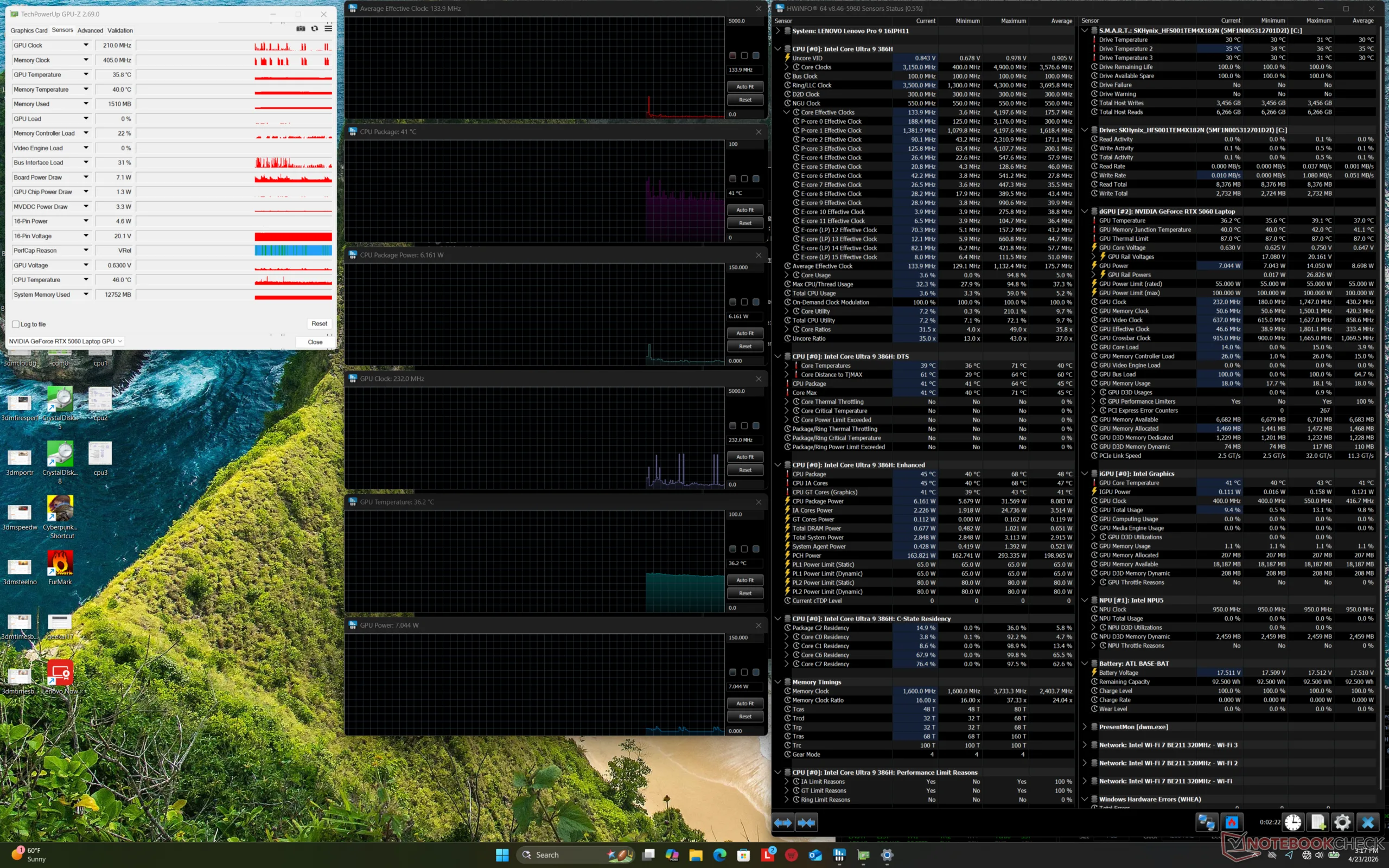
Task: Click the HWiNFO reset clock icon
Action: click(1292, 822)
